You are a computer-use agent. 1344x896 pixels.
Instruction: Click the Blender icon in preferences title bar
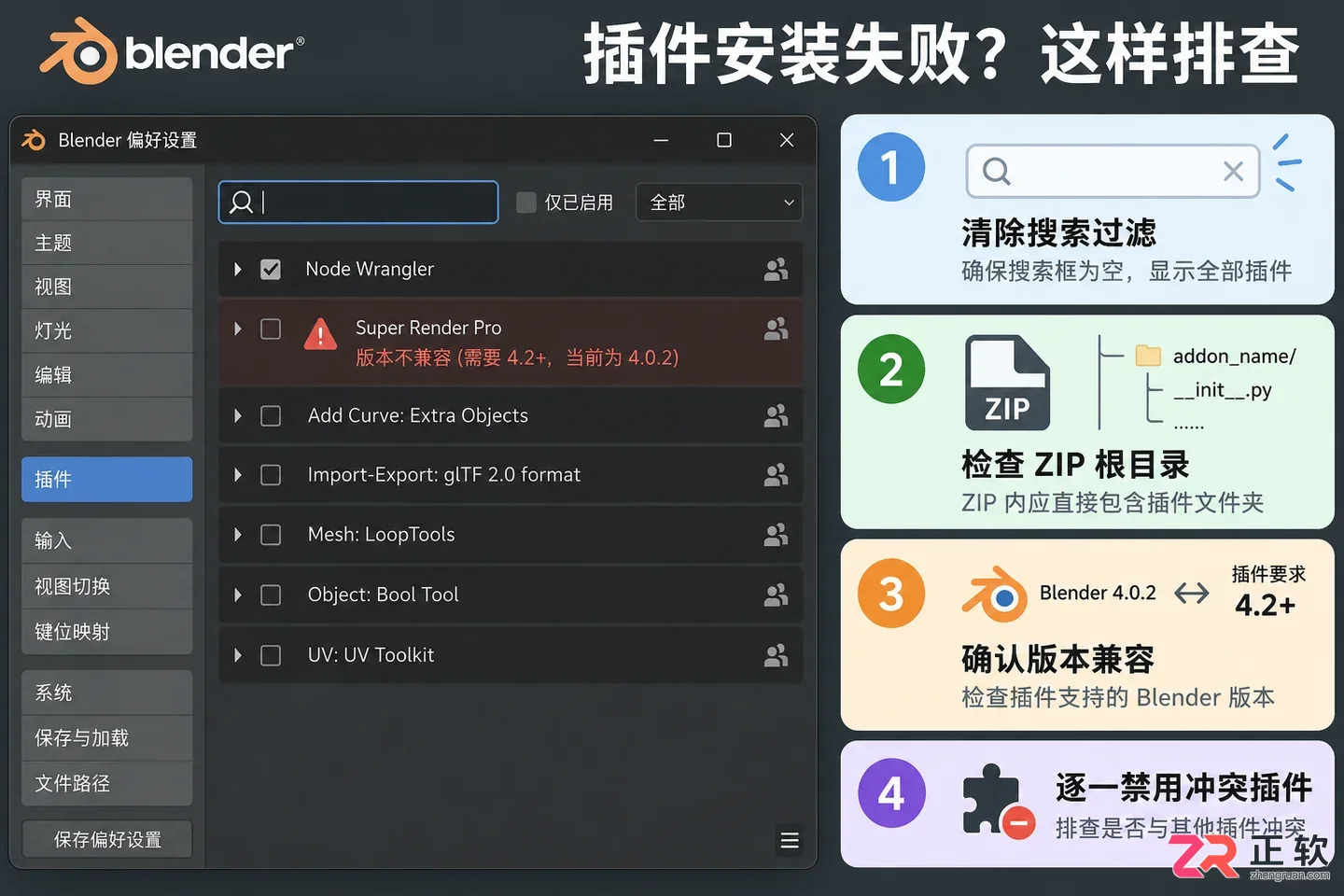pos(34,140)
